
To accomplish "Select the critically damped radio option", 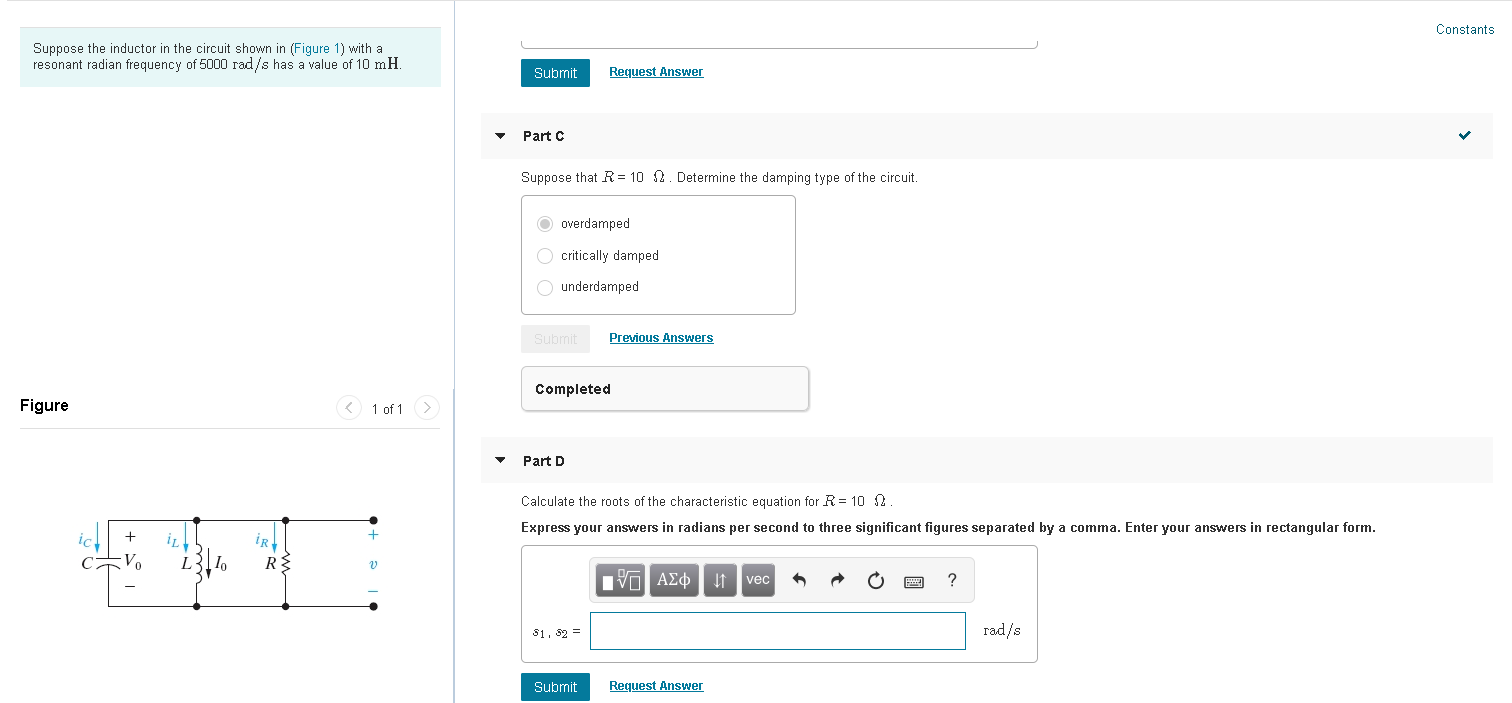I will point(545,256).
